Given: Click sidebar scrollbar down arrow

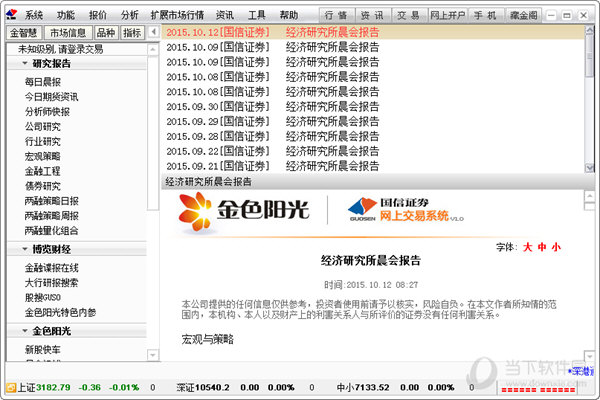Looking at the screenshot, I should (153, 355).
